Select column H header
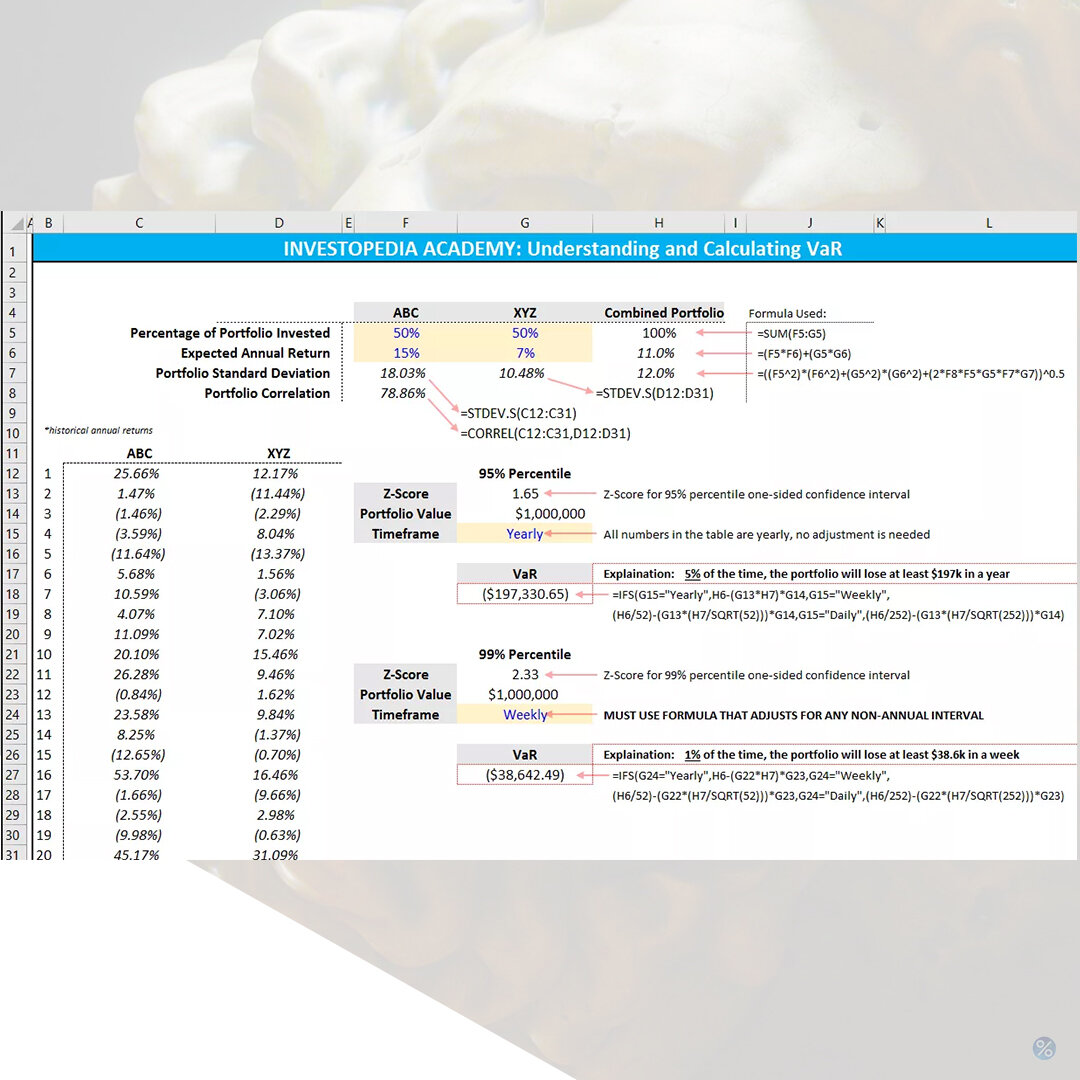The width and height of the screenshot is (1080, 1080). pyautogui.click(x=659, y=223)
